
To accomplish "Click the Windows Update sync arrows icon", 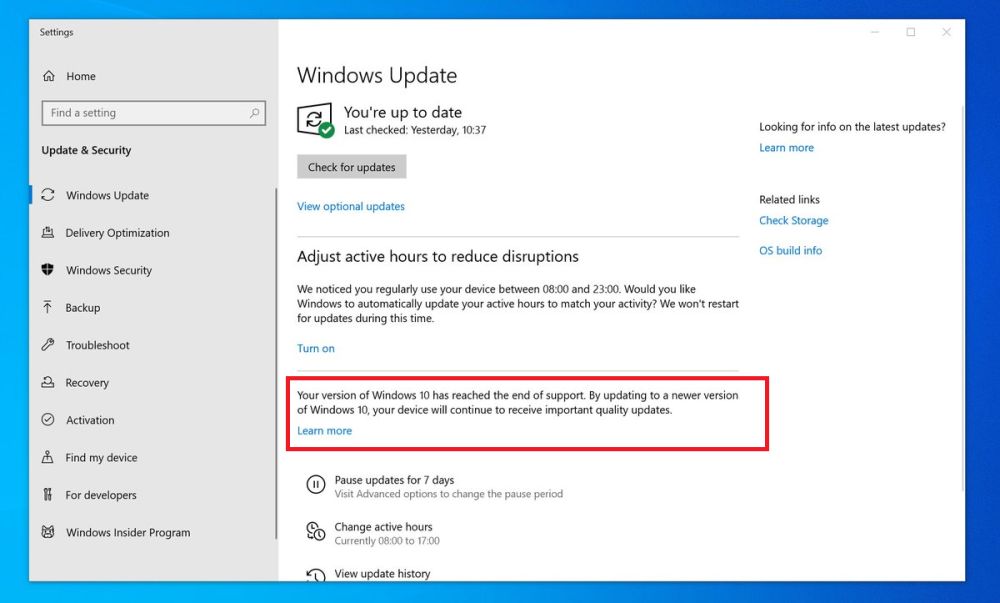I will pyautogui.click(x=48, y=195).
